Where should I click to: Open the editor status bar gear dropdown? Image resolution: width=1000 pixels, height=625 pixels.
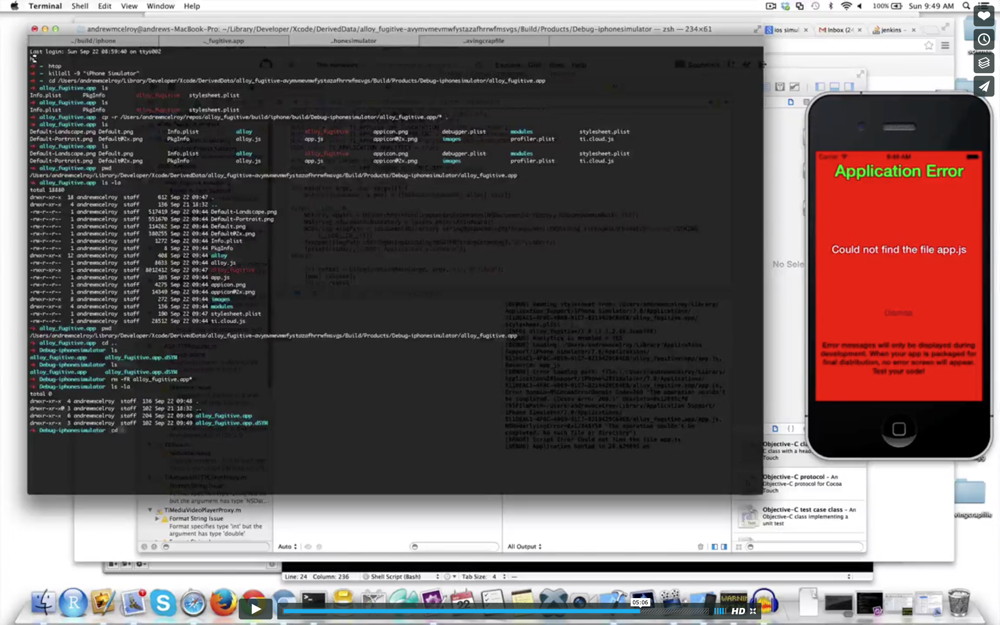[x=450, y=577]
